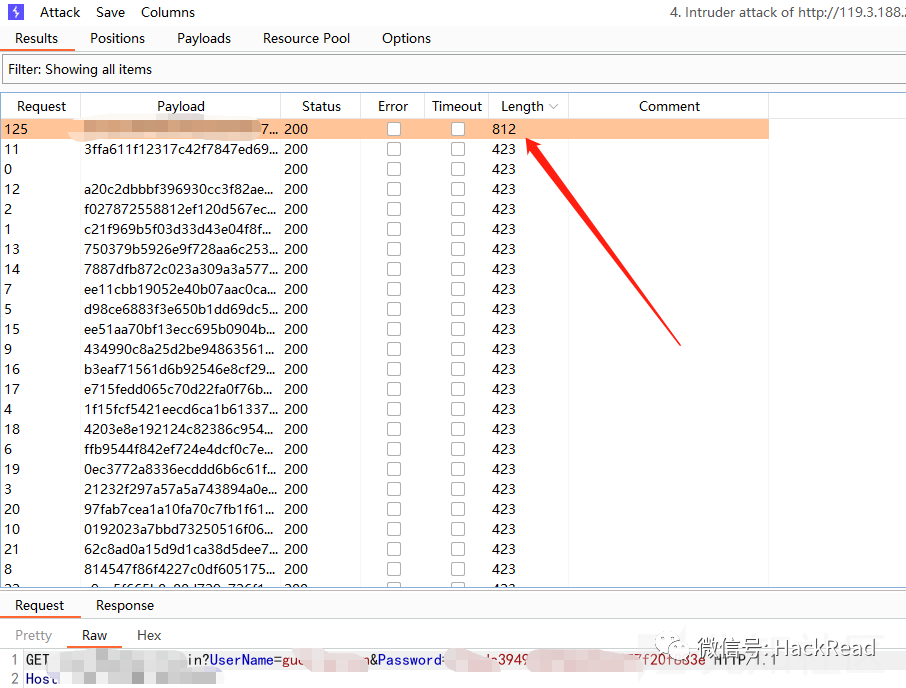
Task: Sort by the Error column header
Action: (393, 106)
